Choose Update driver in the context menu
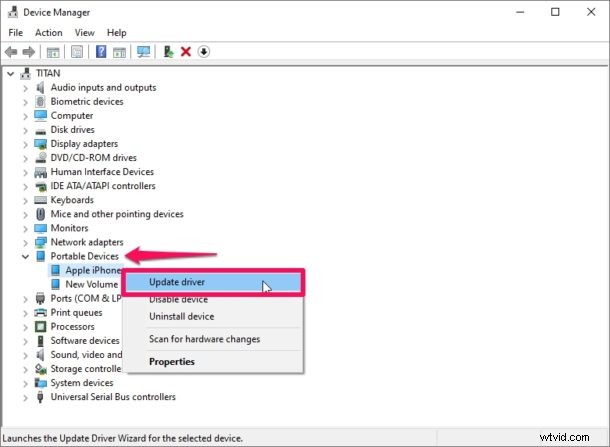Screen dimensions: 610x447 213,282
